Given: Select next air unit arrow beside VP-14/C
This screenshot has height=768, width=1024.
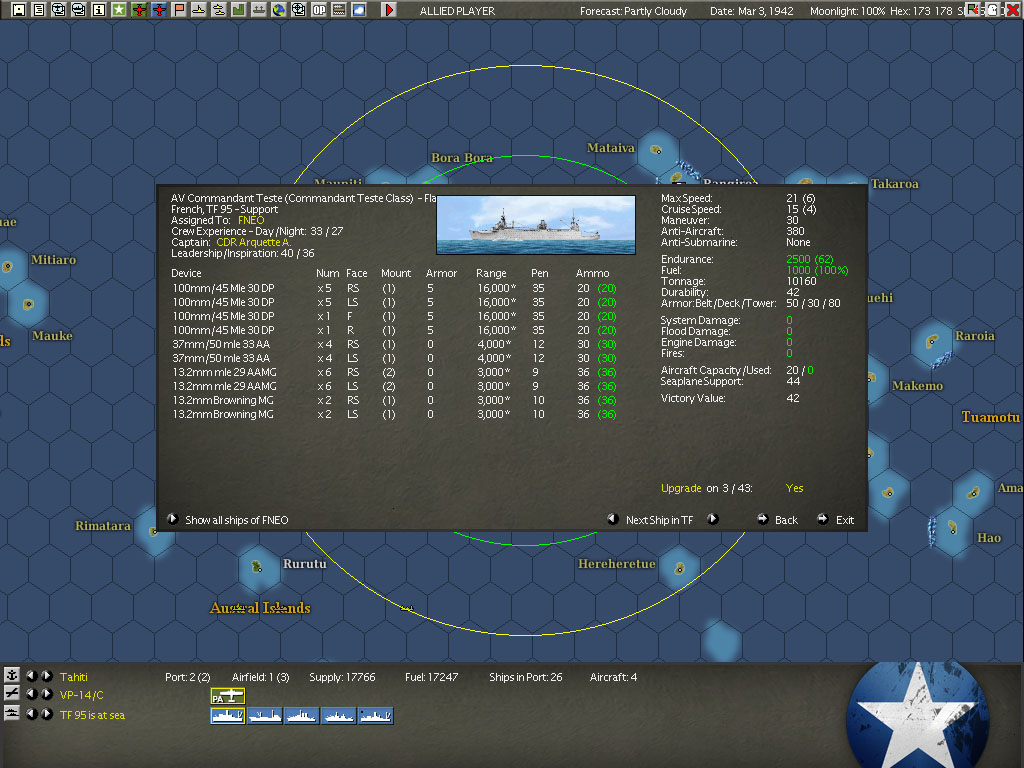Looking at the screenshot, I should [x=47, y=694].
